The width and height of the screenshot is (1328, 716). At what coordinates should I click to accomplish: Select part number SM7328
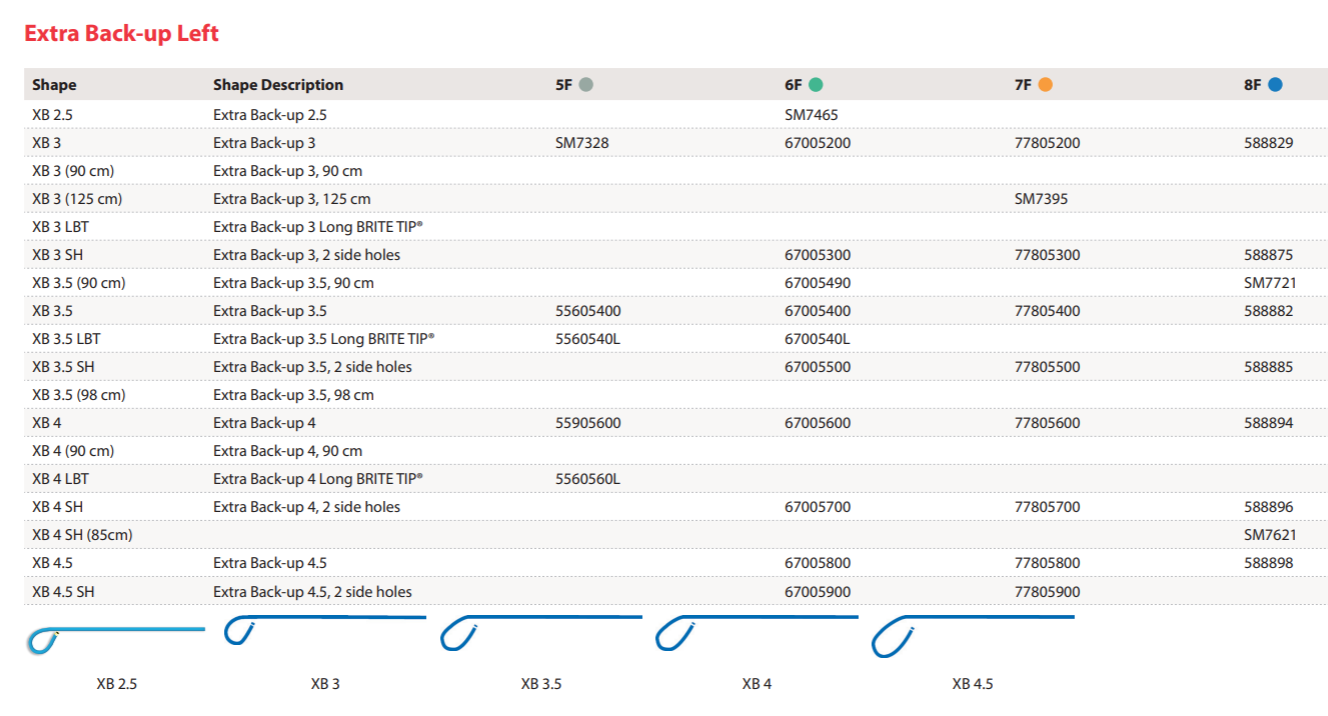[x=582, y=143]
